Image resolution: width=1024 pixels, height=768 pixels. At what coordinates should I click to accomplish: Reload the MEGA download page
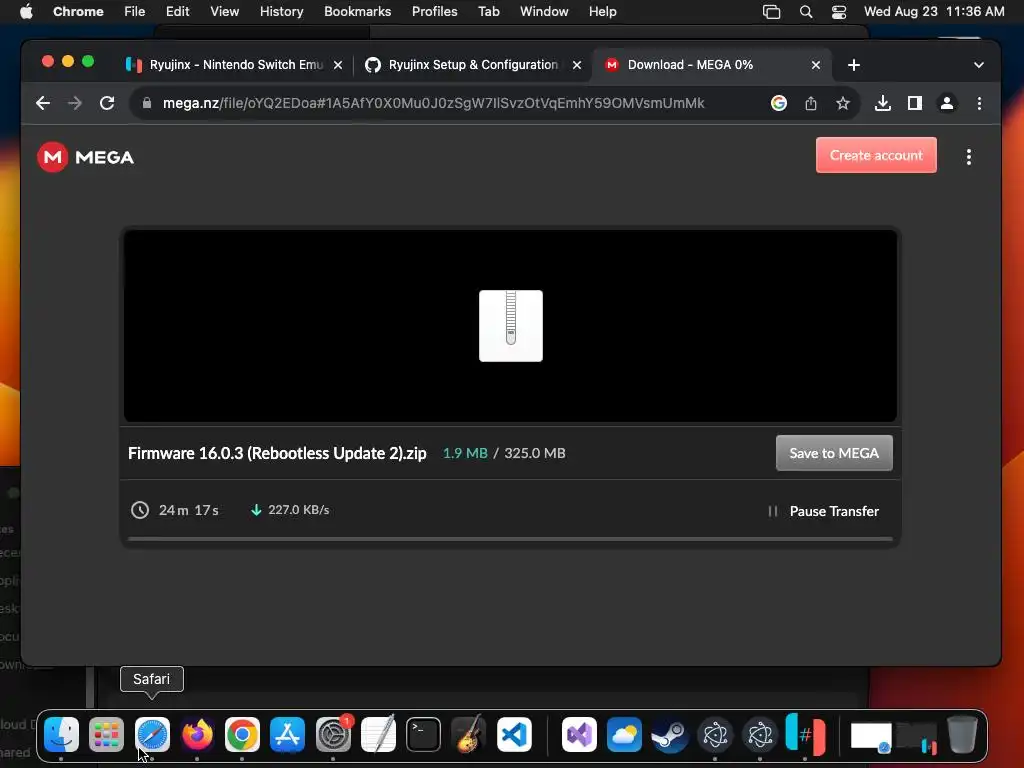pyautogui.click(x=107, y=103)
